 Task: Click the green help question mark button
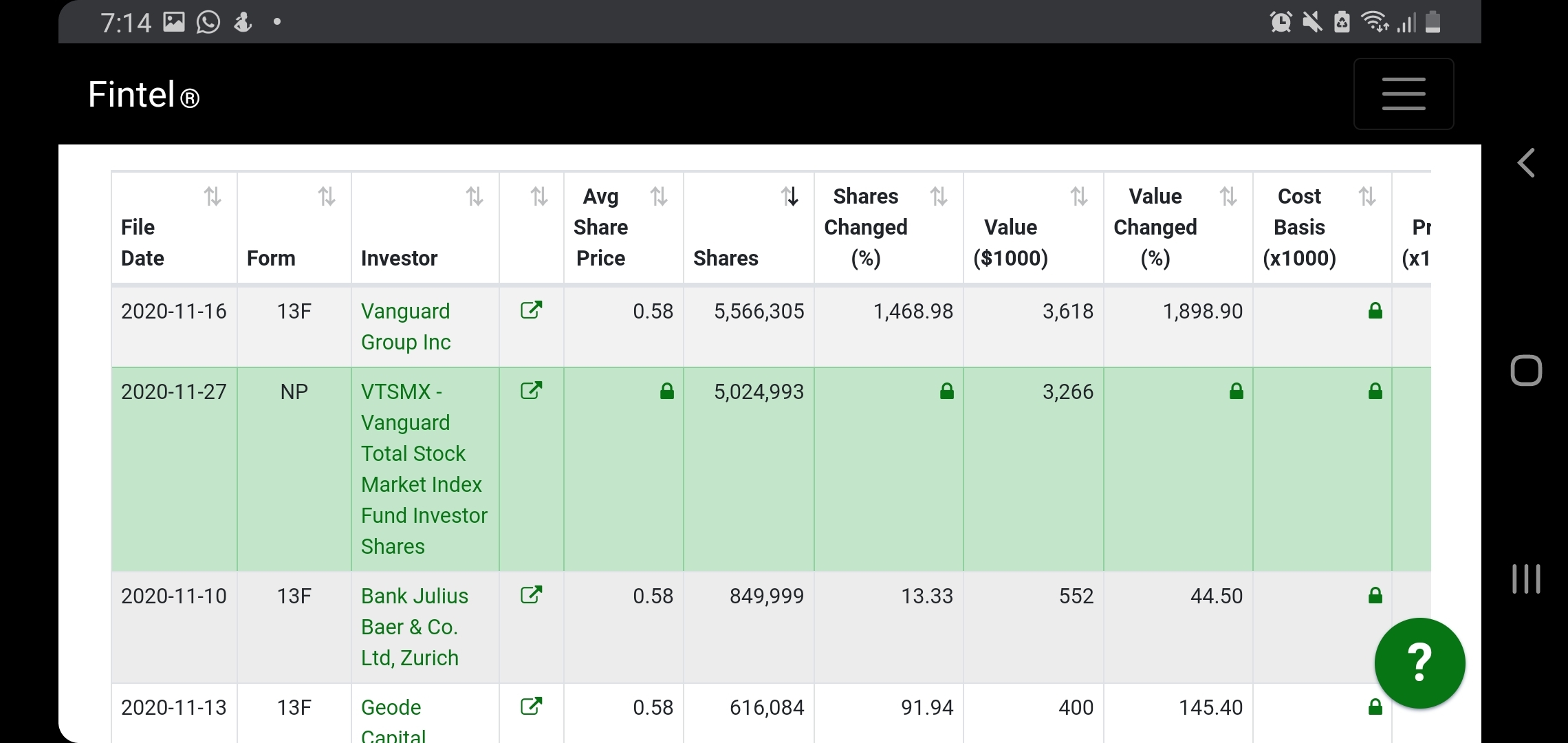click(x=1419, y=663)
